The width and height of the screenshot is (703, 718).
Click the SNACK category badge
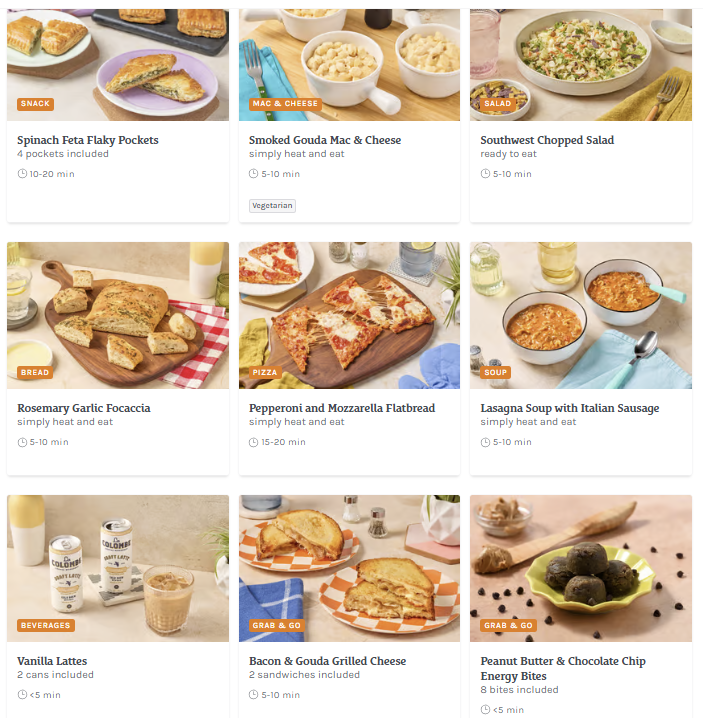pos(35,104)
